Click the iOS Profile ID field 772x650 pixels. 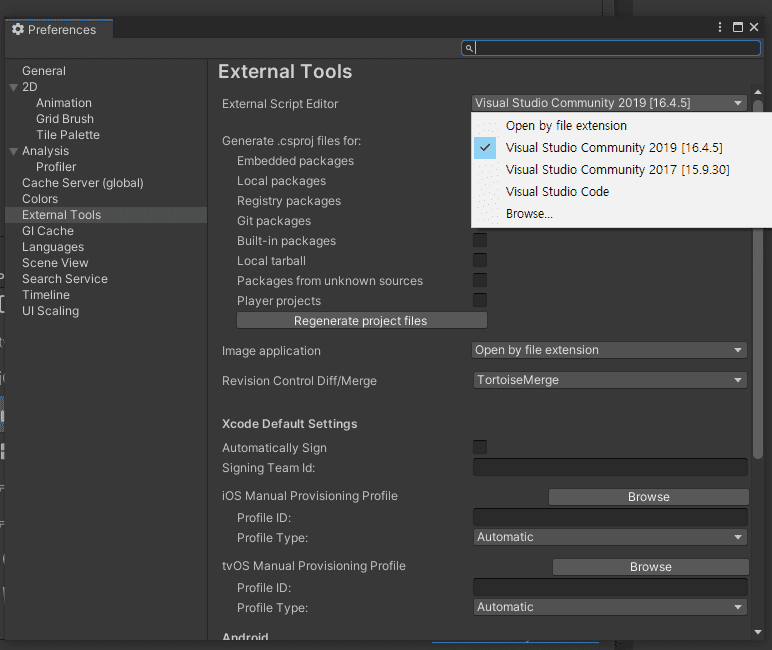(611, 518)
